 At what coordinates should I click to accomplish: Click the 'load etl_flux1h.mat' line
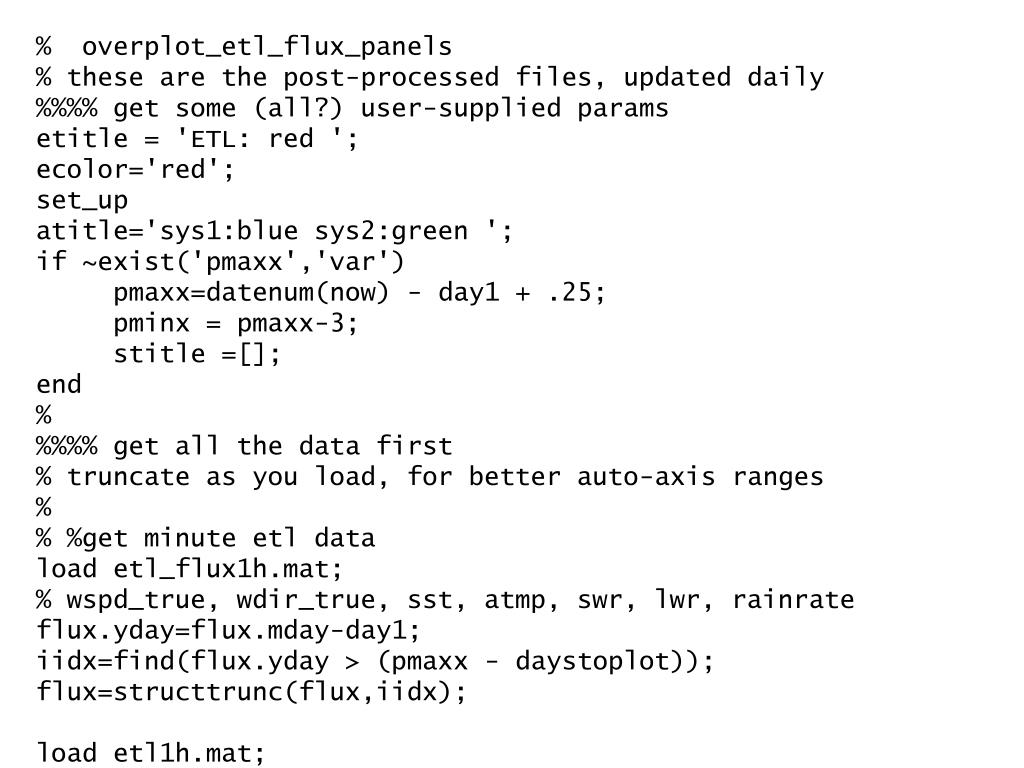(190, 569)
